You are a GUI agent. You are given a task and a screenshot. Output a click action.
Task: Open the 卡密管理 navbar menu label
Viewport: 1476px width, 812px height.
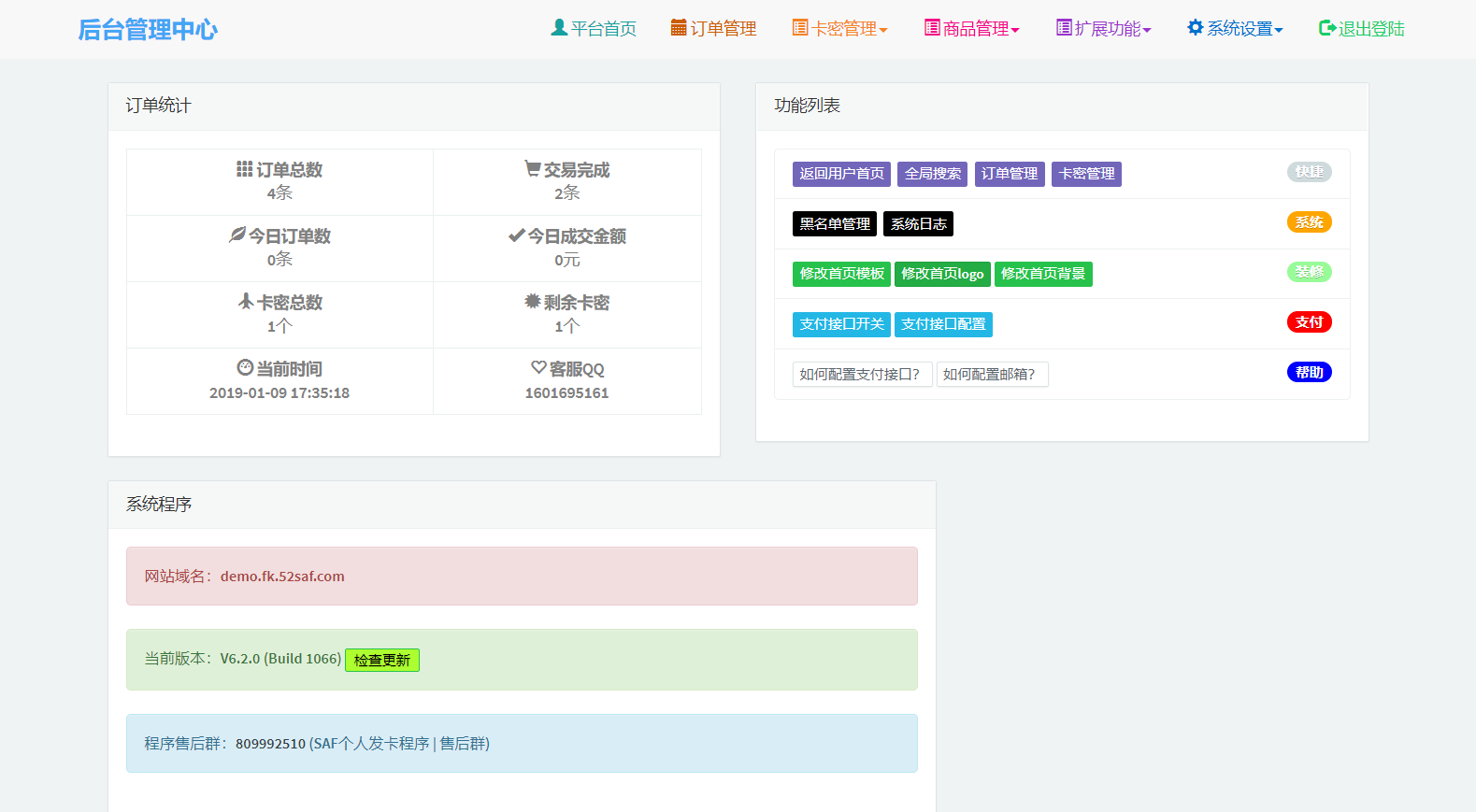pyautogui.click(x=844, y=29)
